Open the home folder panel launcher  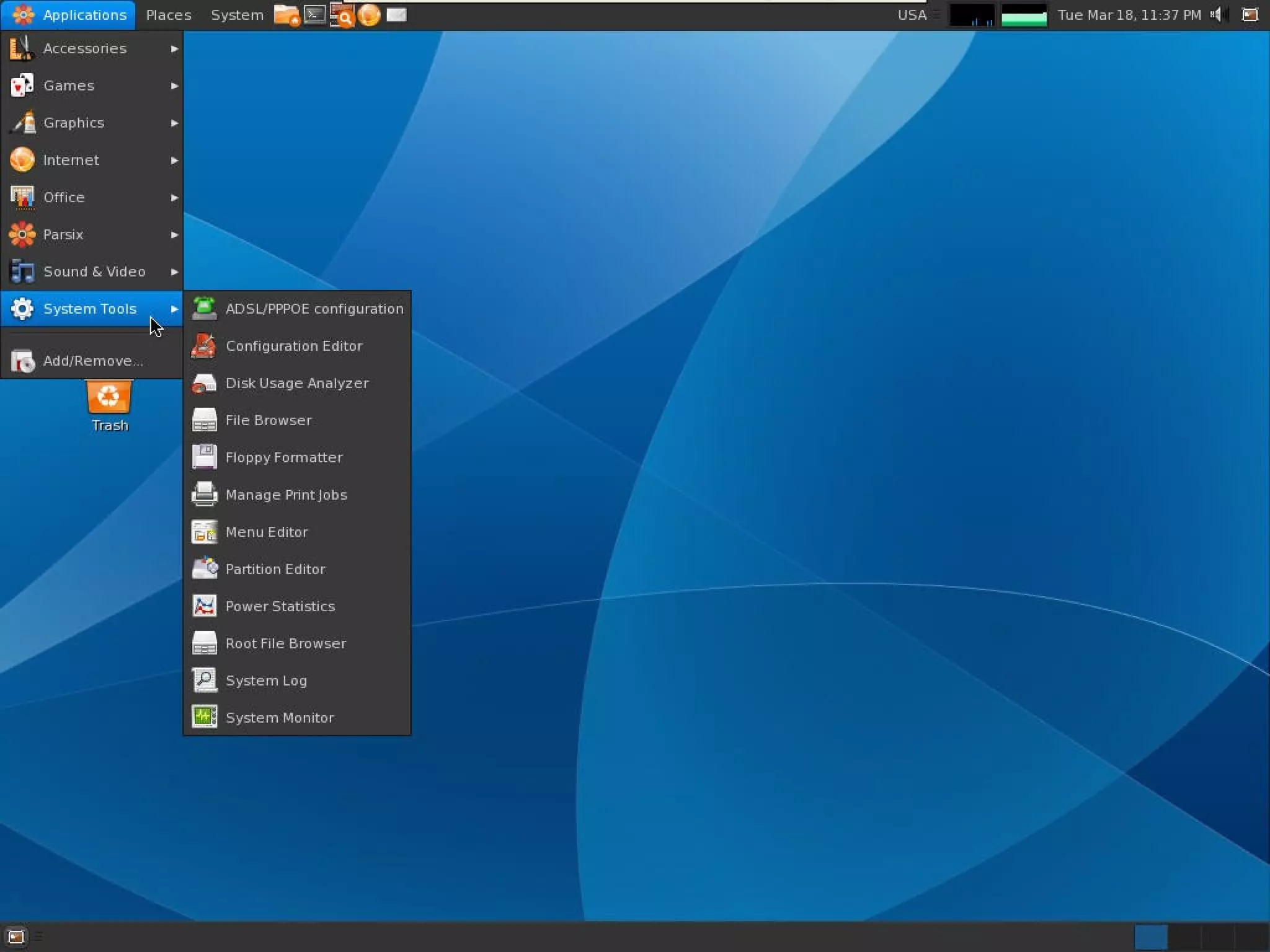click(x=286, y=15)
